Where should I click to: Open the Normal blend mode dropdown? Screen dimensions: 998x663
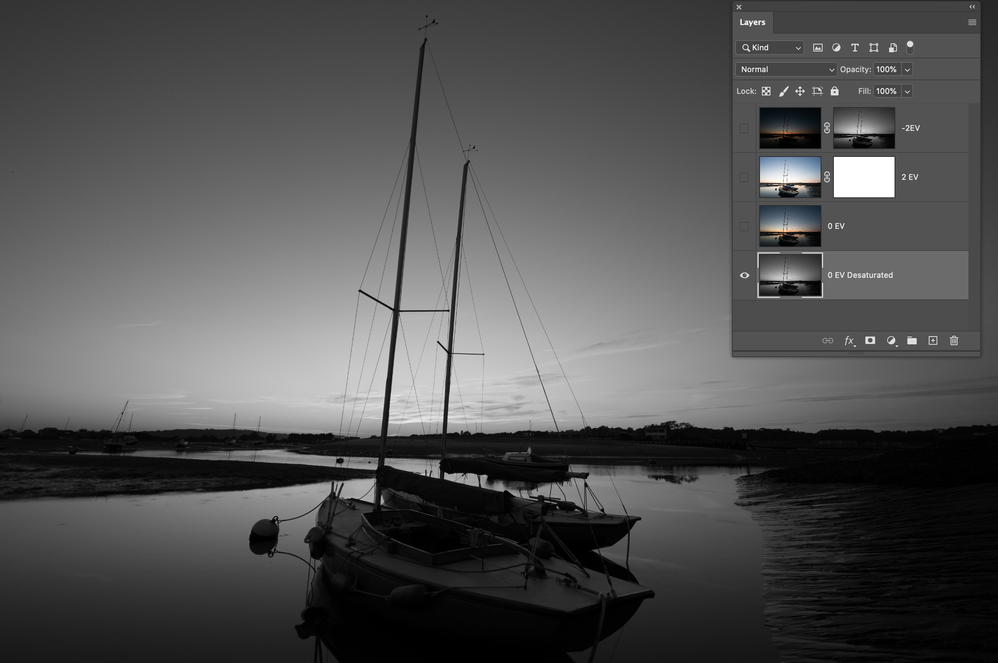click(786, 69)
